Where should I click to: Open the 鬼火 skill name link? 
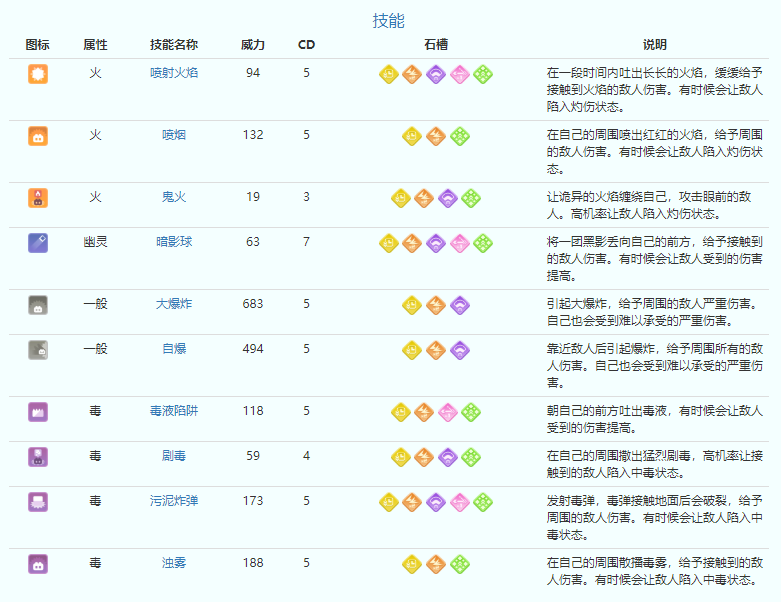[x=174, y=197]
